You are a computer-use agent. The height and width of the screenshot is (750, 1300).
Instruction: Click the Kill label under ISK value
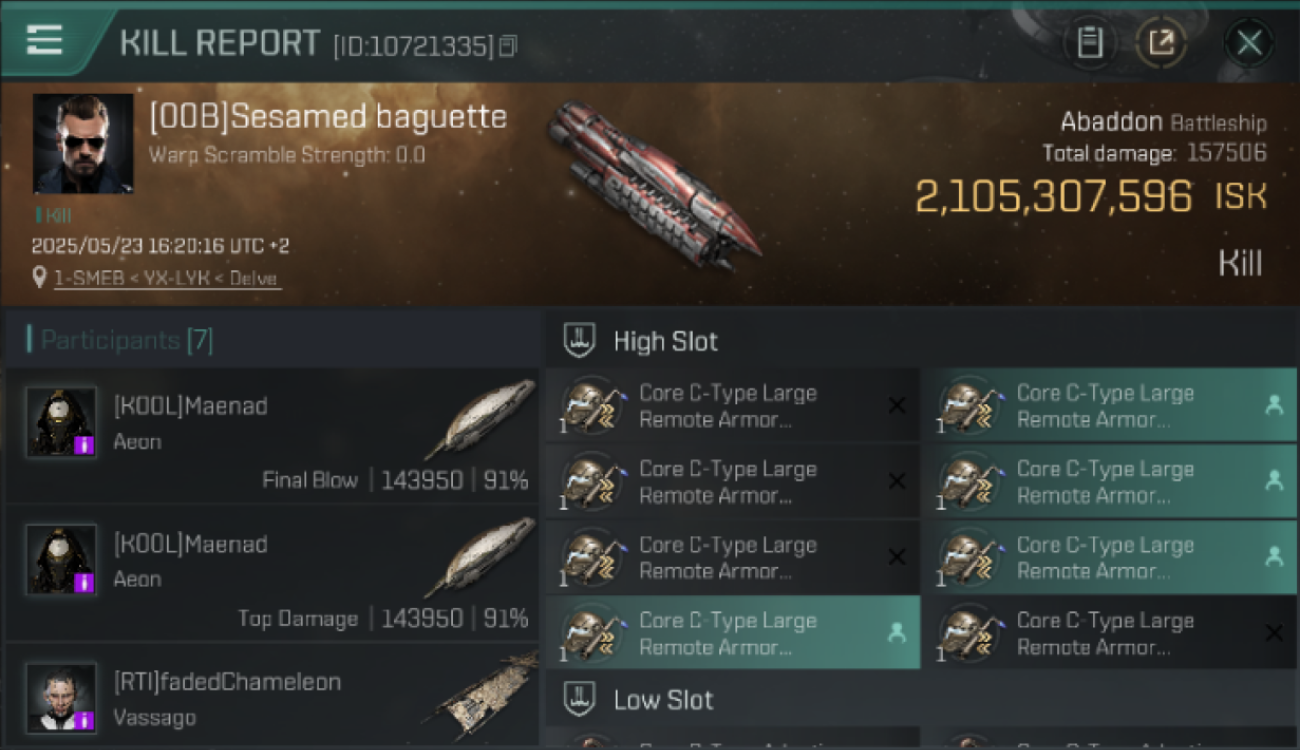pyautogui.click(x=1240, y=264)
